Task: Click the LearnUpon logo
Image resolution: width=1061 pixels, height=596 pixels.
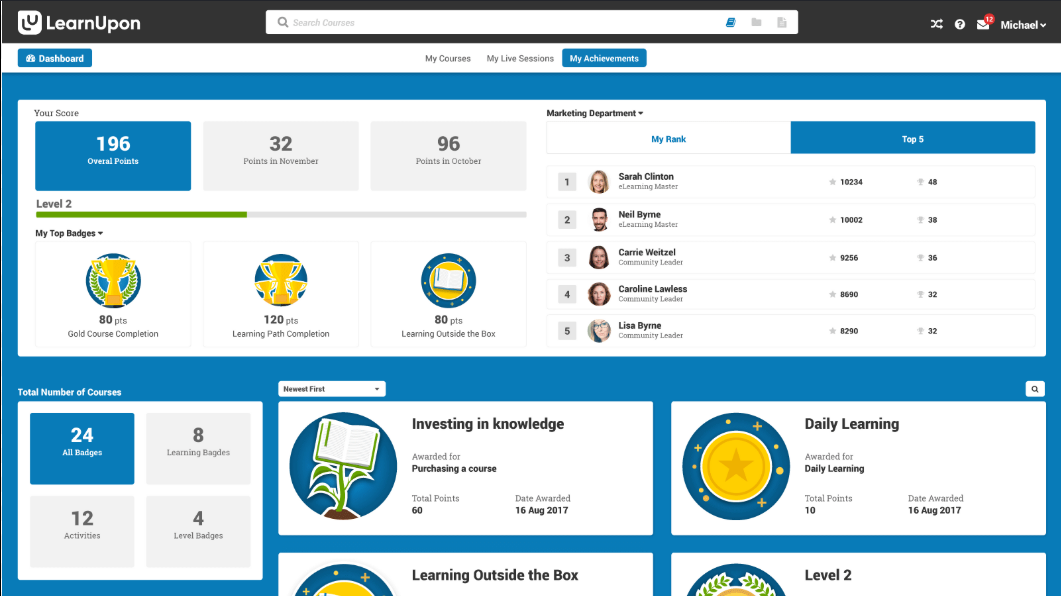Action: click(x=79, y=23)
